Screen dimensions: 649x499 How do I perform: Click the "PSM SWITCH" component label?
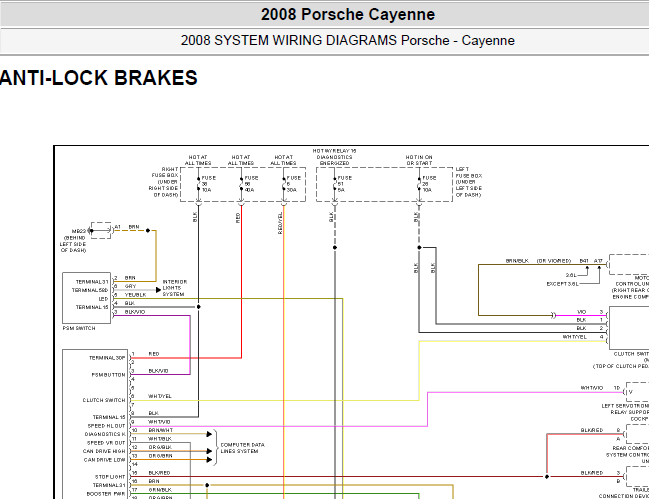79,328
